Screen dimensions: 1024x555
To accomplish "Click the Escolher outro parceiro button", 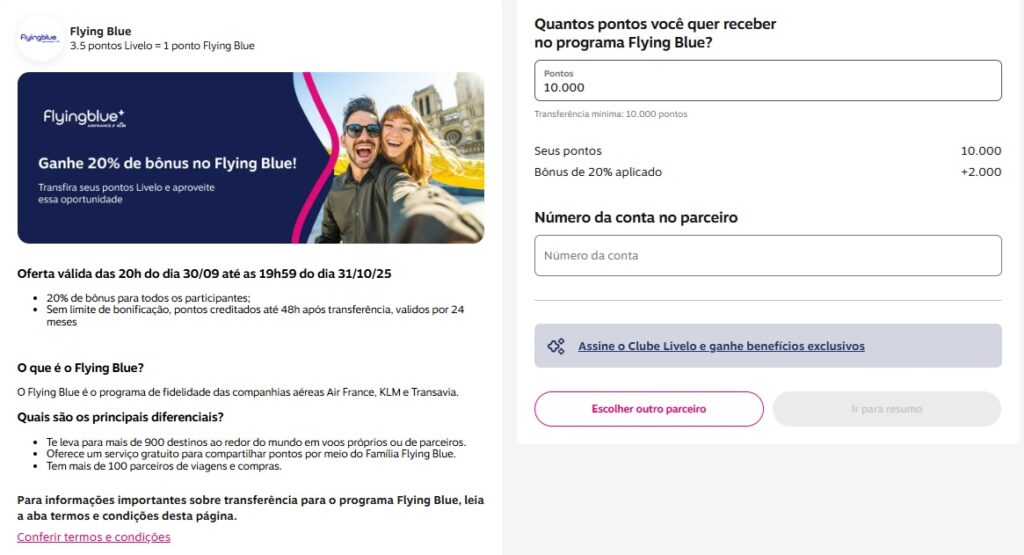I will (x=648, y=409).
